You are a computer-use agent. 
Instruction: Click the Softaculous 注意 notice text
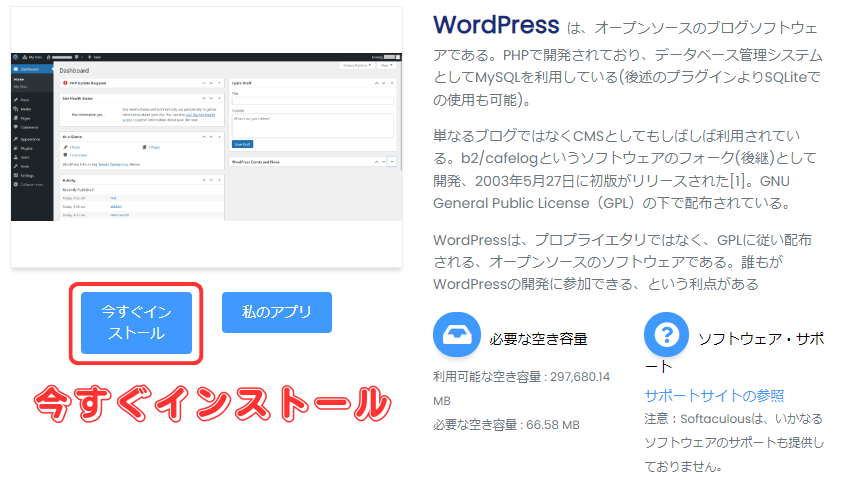(734, 442)
